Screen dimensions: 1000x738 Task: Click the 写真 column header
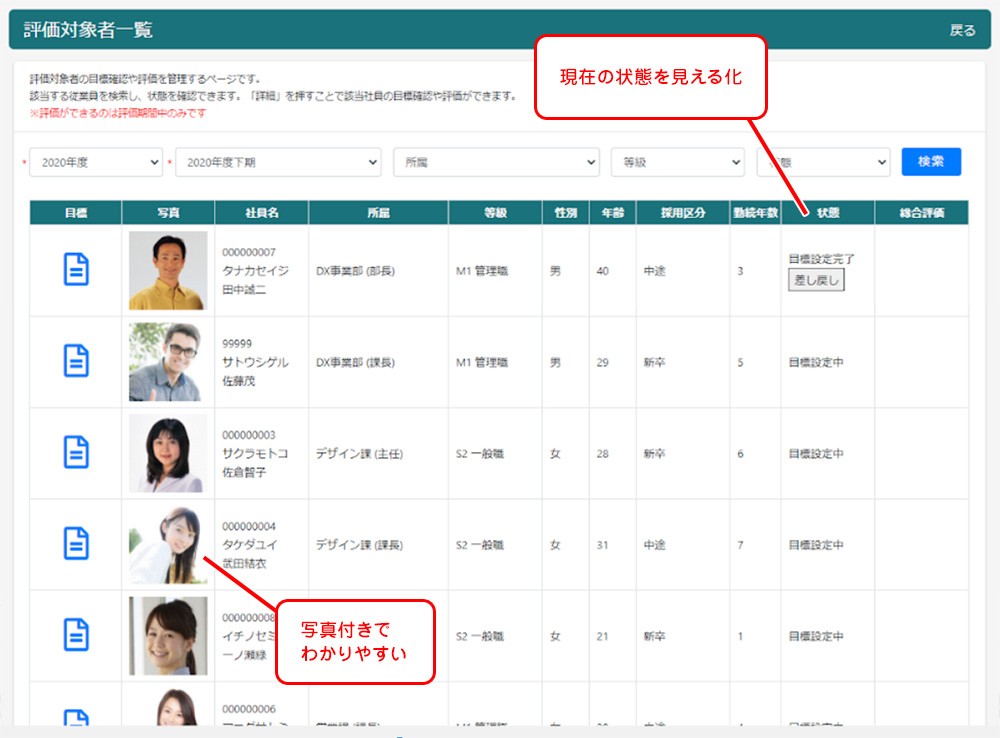(168, 213)
